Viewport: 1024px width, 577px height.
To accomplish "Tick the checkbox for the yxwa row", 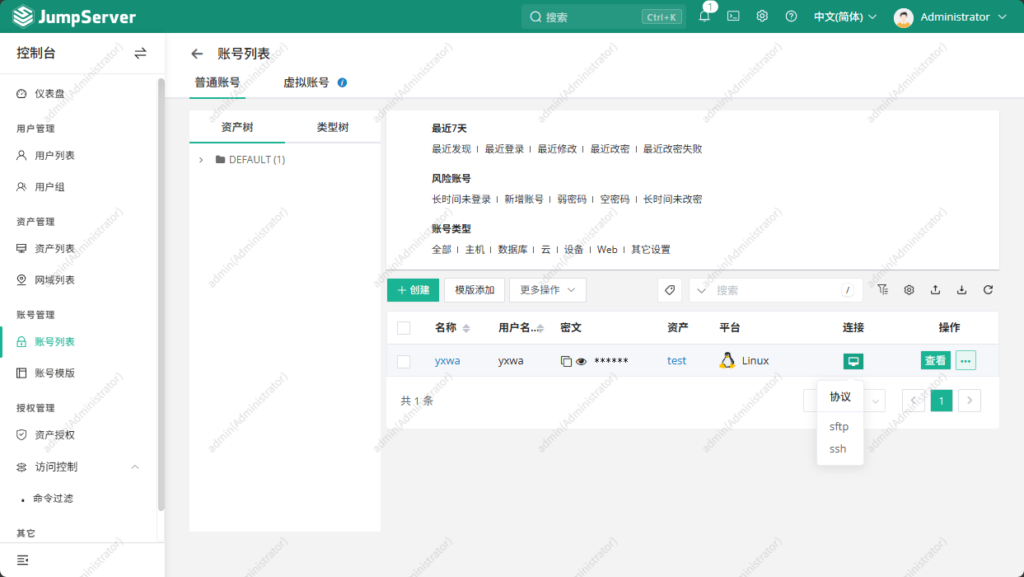I will coord(404,361).
